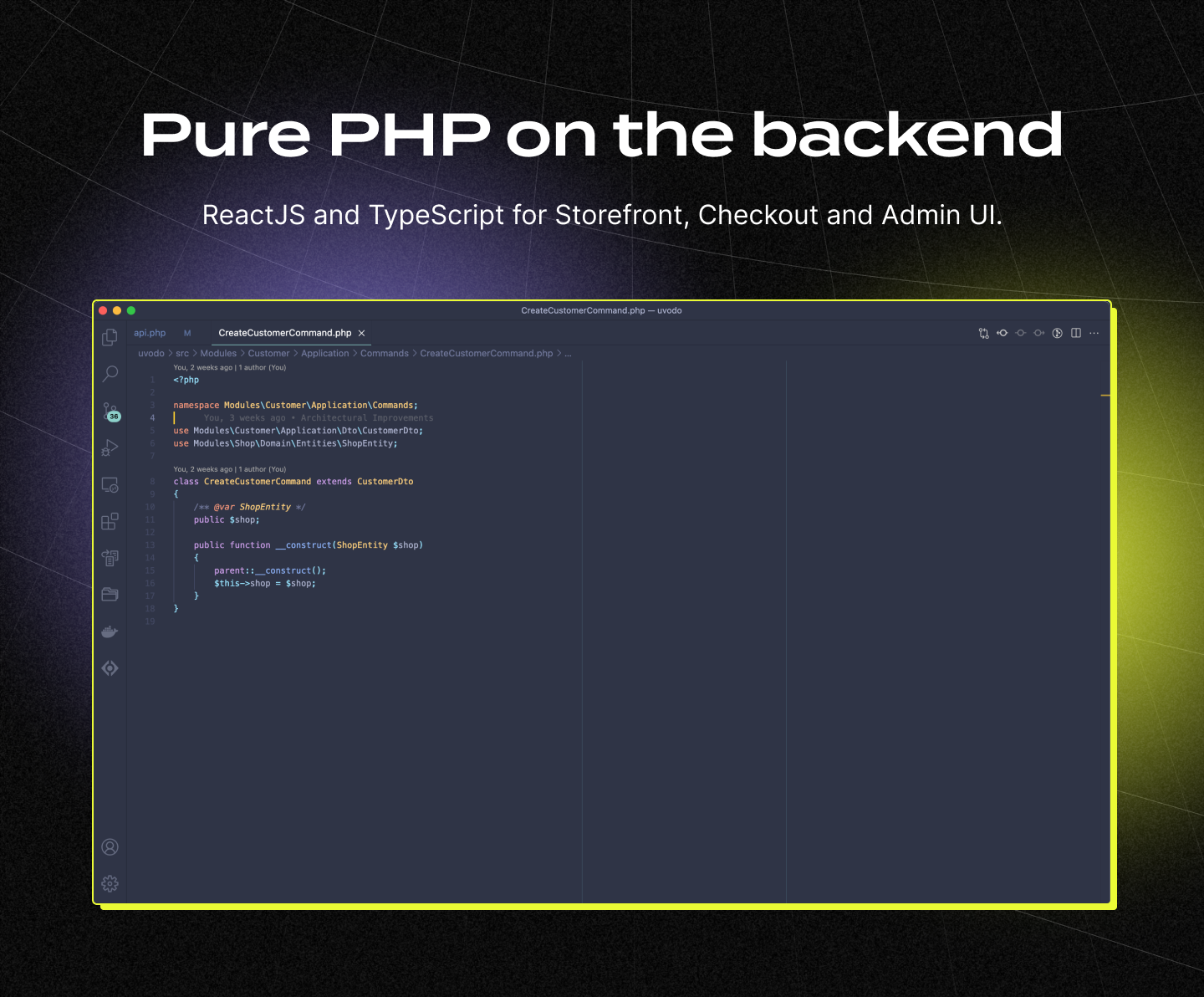Open the Project Manager folder icon
This screenshot has height=997, width=1204.
coord(110,595)
